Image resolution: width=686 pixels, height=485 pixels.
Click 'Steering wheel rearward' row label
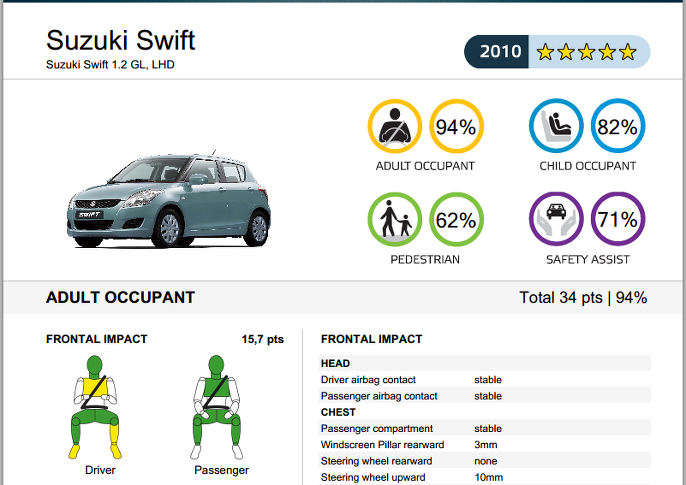point(376,461)
